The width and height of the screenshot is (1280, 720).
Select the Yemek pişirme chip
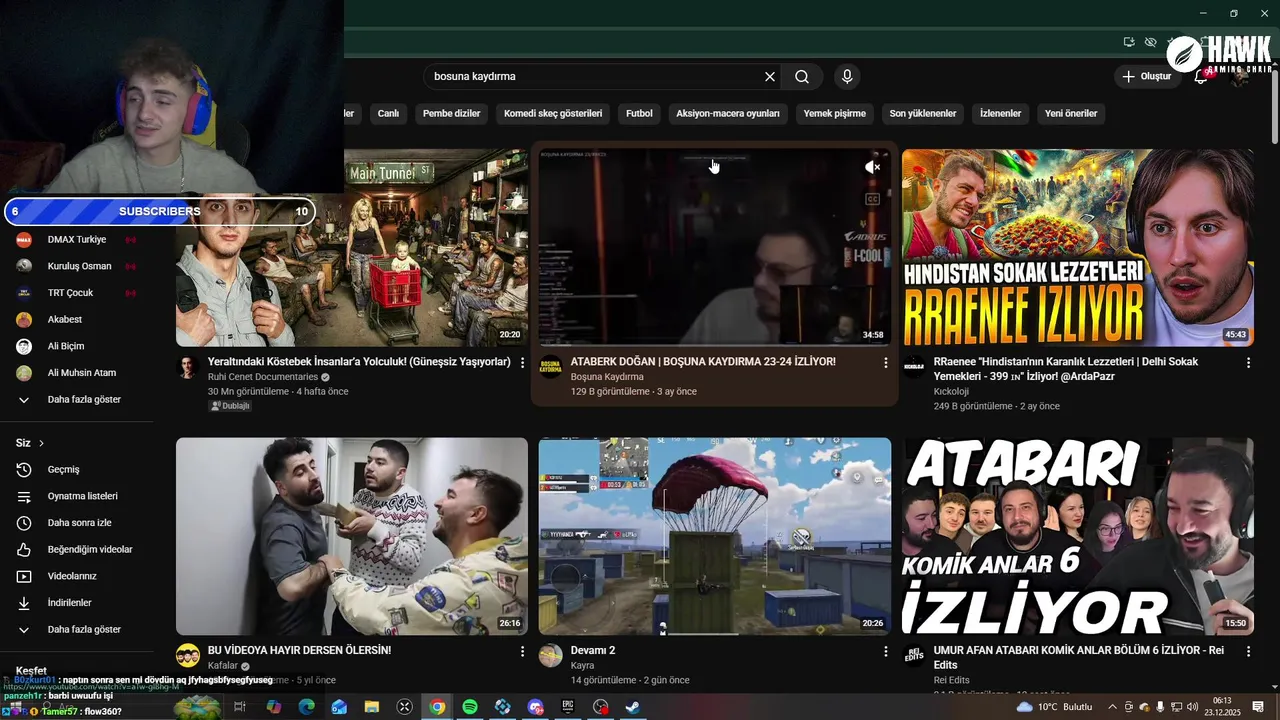(835, 114)
